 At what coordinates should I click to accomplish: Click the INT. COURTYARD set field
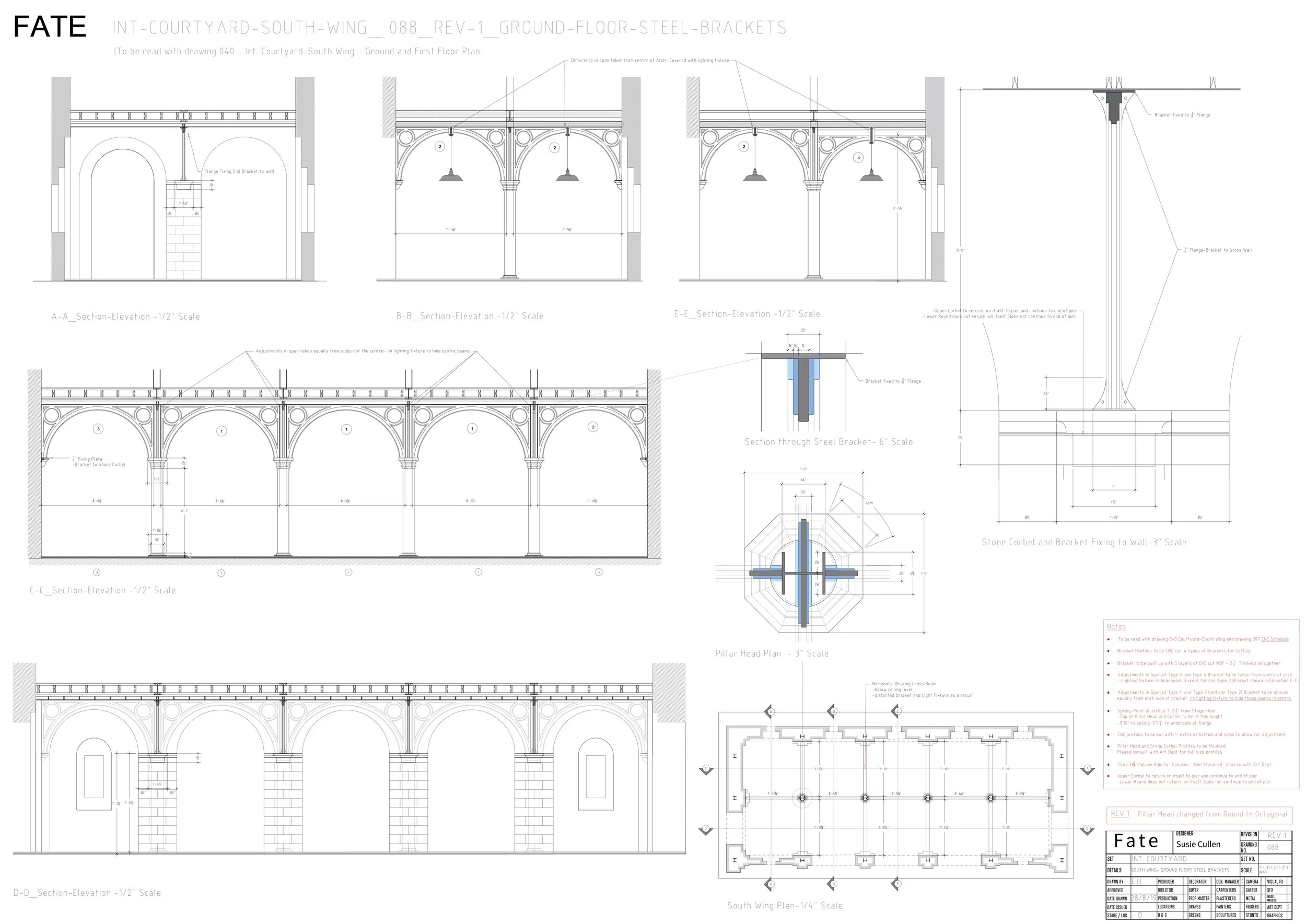pos(1158,859)
